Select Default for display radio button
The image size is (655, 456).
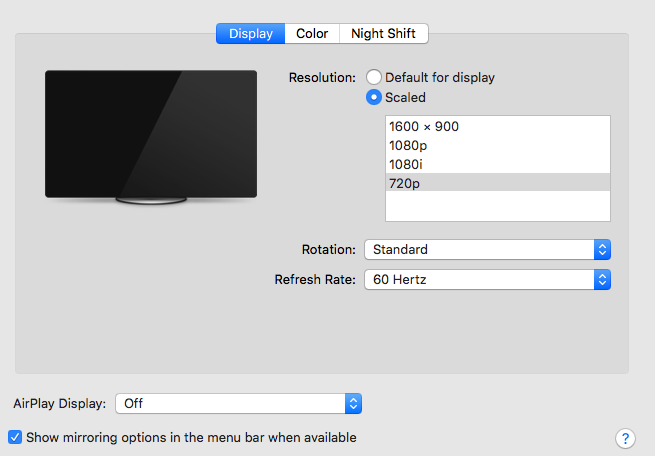coord(374,77)
